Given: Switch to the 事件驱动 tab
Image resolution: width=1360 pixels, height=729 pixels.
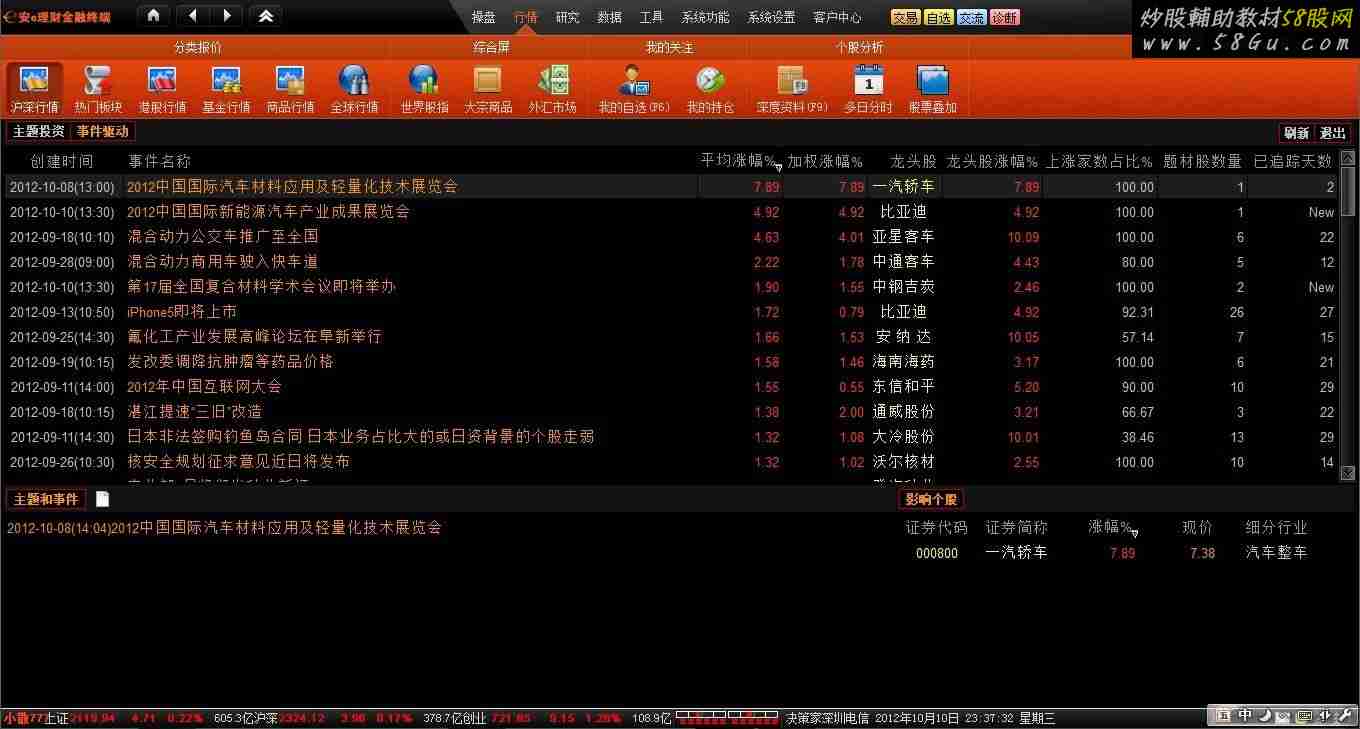Looking at the screenshot, I should coord(103,131).
